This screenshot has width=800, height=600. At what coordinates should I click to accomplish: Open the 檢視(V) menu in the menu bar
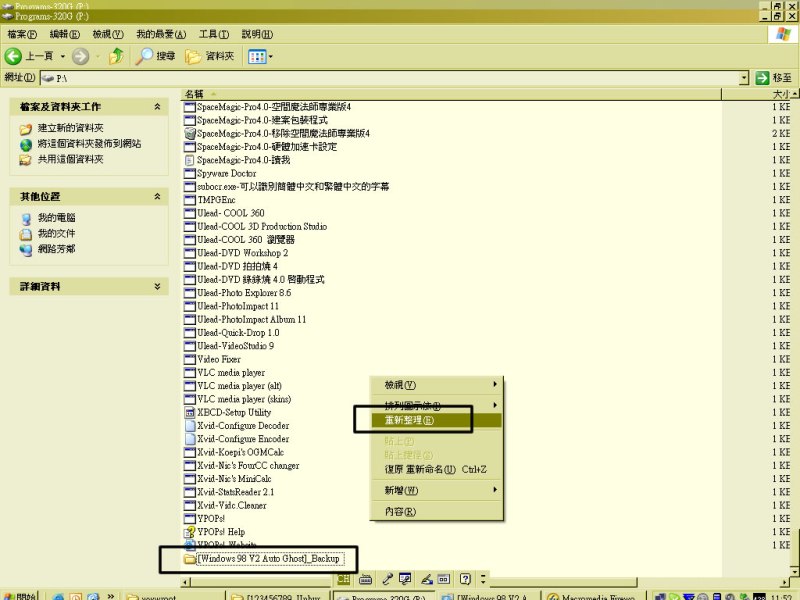click(x=108, y=34)
